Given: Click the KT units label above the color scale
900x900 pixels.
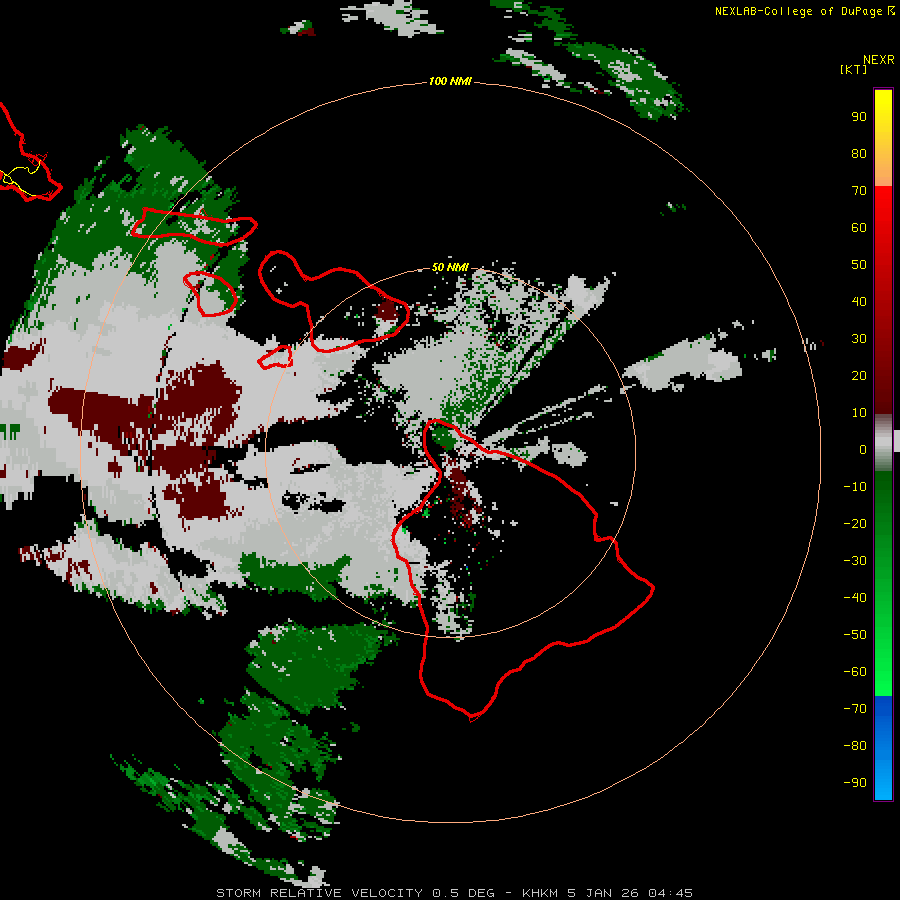Looking at the screenshot, I should 853,69.
